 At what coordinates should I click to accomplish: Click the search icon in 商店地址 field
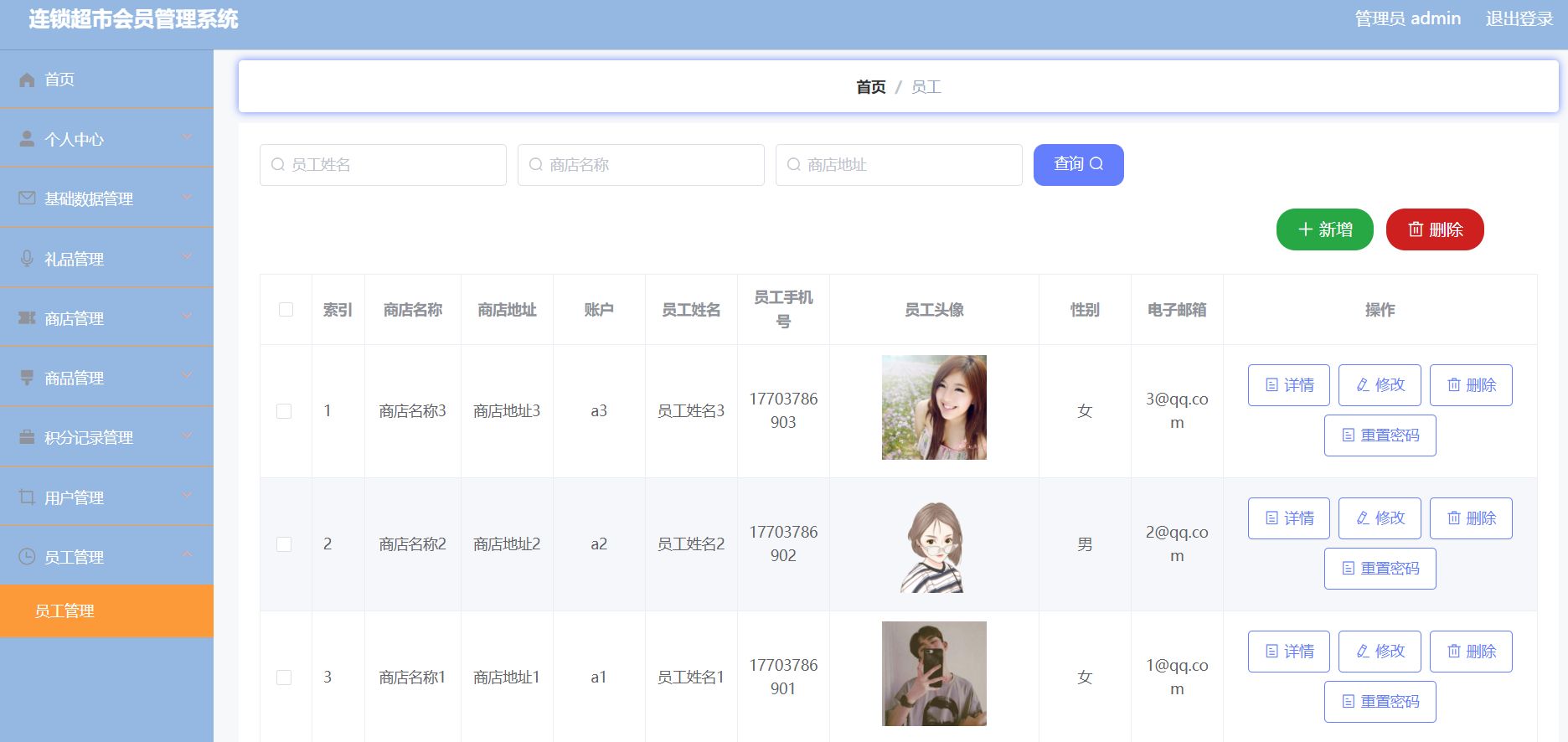point(794,165)
